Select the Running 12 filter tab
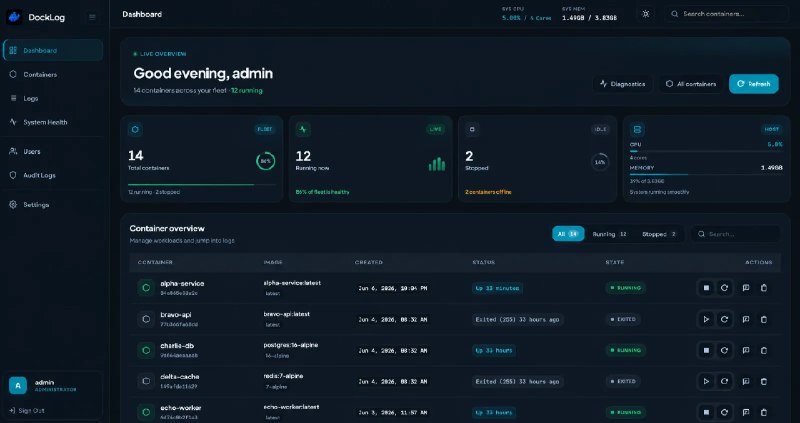 (609, 234)
